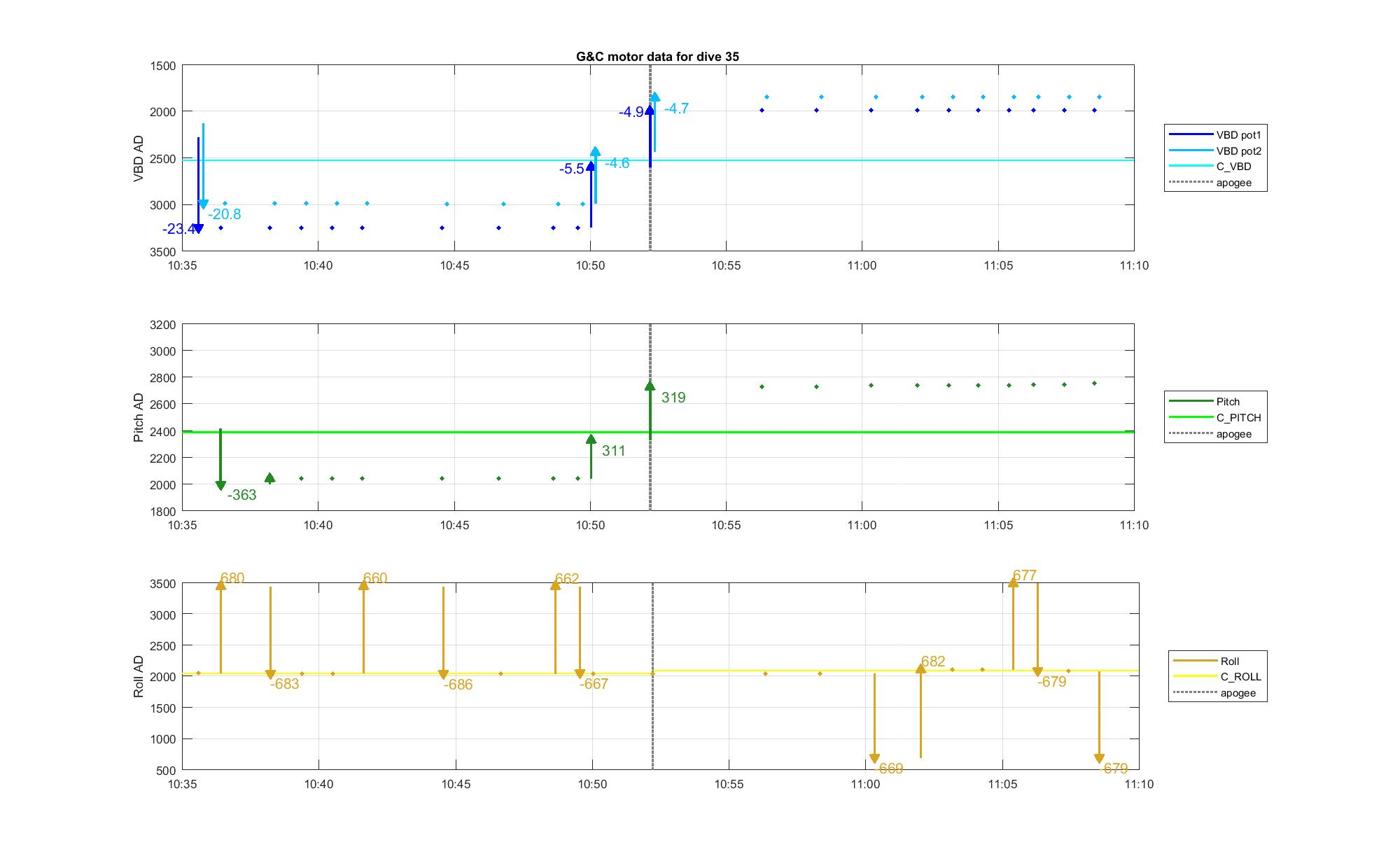Click the '-23.4' VBD data label
The width and height of the screenshot is (1400, 866).
coord(178,230)
